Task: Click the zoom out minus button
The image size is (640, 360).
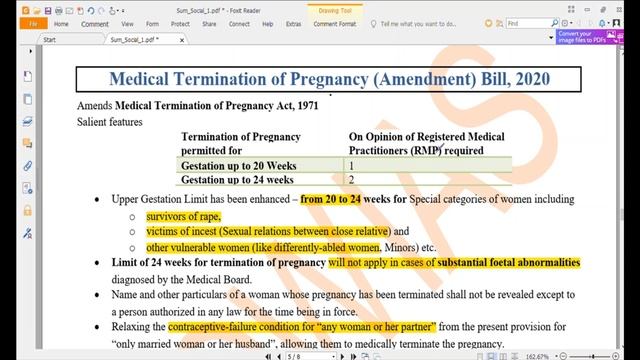Action: pyautogui.click(x=563, y=356)
